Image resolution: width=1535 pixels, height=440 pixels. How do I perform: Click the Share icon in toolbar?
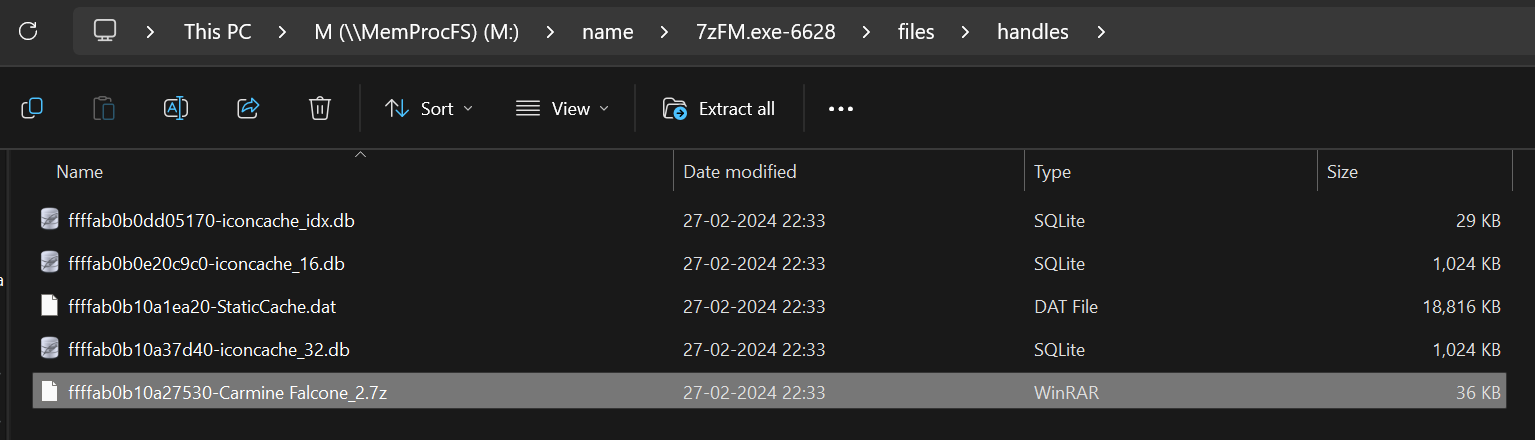248,108
